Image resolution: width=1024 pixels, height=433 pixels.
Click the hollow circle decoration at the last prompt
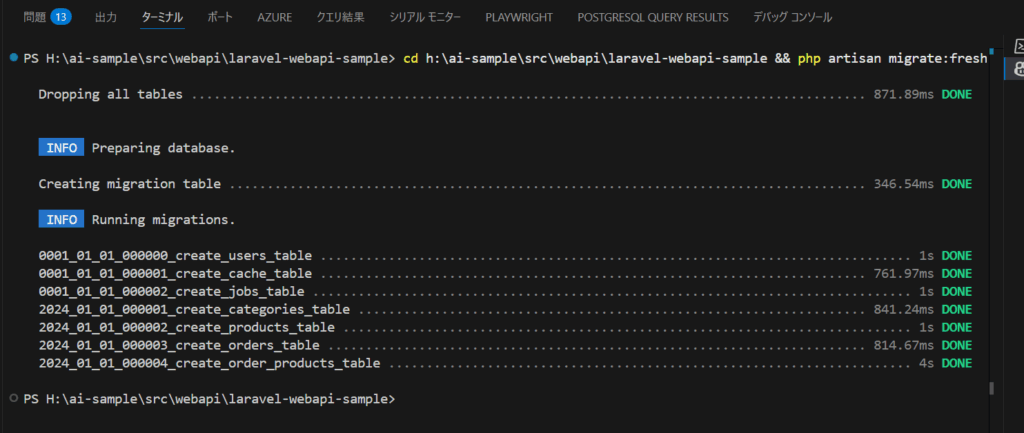pos(12,398)
